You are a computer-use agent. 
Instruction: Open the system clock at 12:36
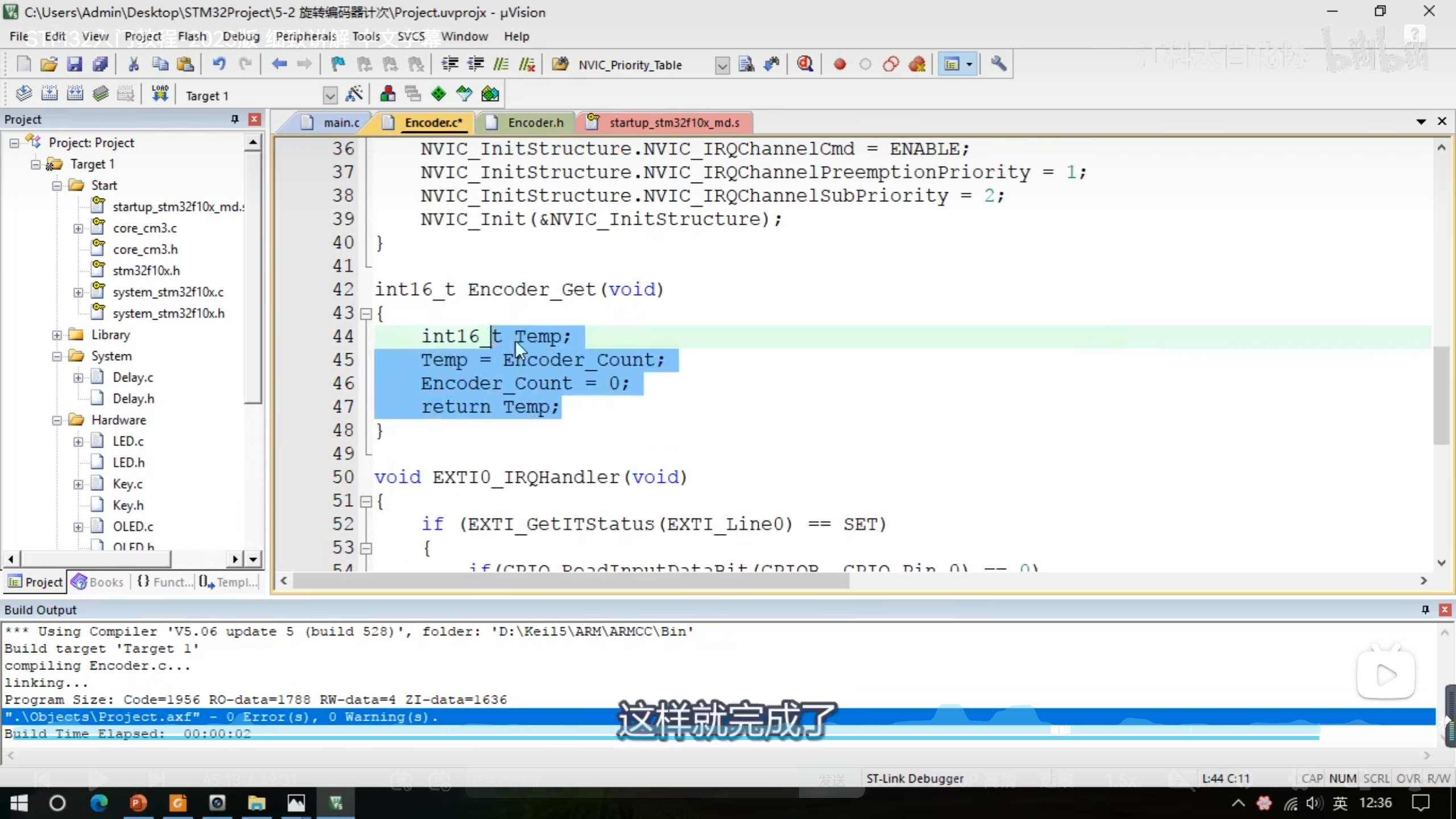pyautogui.click(x=1375, y=803)
